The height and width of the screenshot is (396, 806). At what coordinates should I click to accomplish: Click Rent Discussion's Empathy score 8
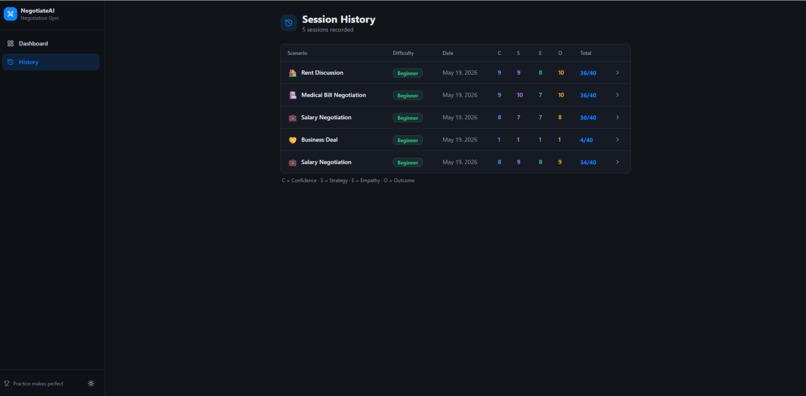point(540,73)
